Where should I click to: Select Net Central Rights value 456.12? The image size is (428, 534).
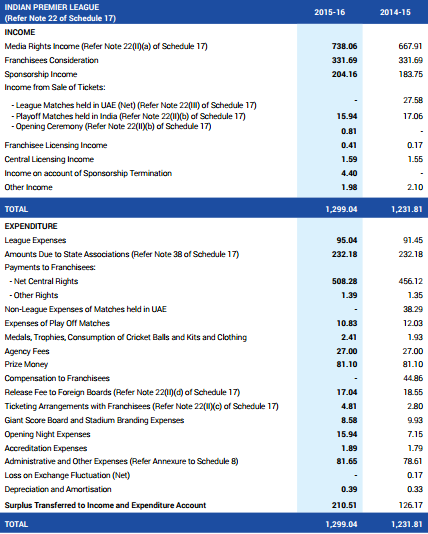pos(410,281)
